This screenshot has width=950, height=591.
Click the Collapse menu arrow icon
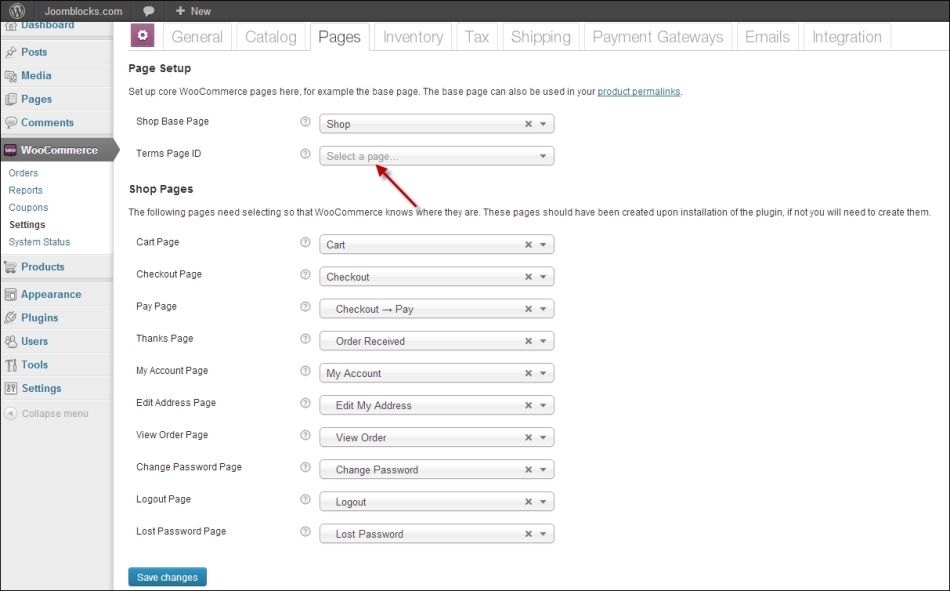[x=10, y=413]
